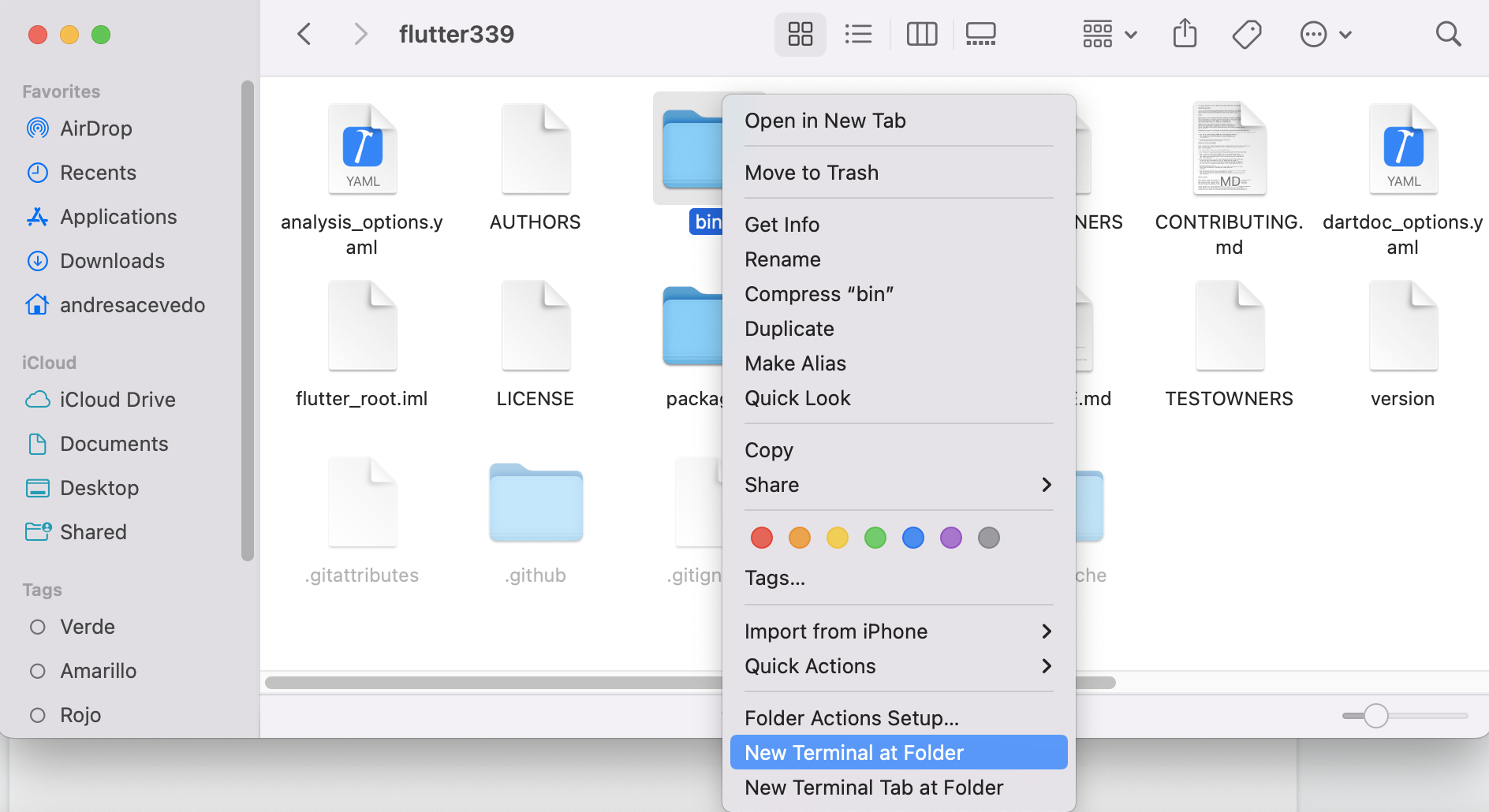The height and width of the screenshot is (812, 1489).
Task: Expand Import from iPhone submenu
Action: tap(899, 631)
